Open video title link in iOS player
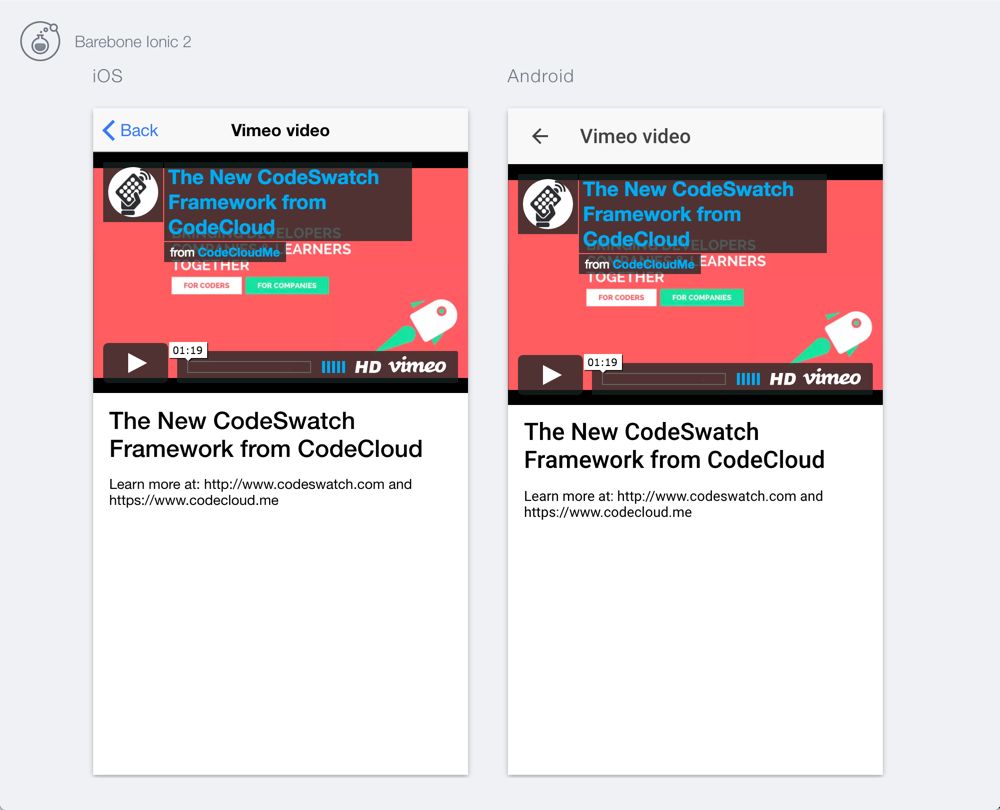This screenshot has height=810, width=1000. click(x=273, y=202)
